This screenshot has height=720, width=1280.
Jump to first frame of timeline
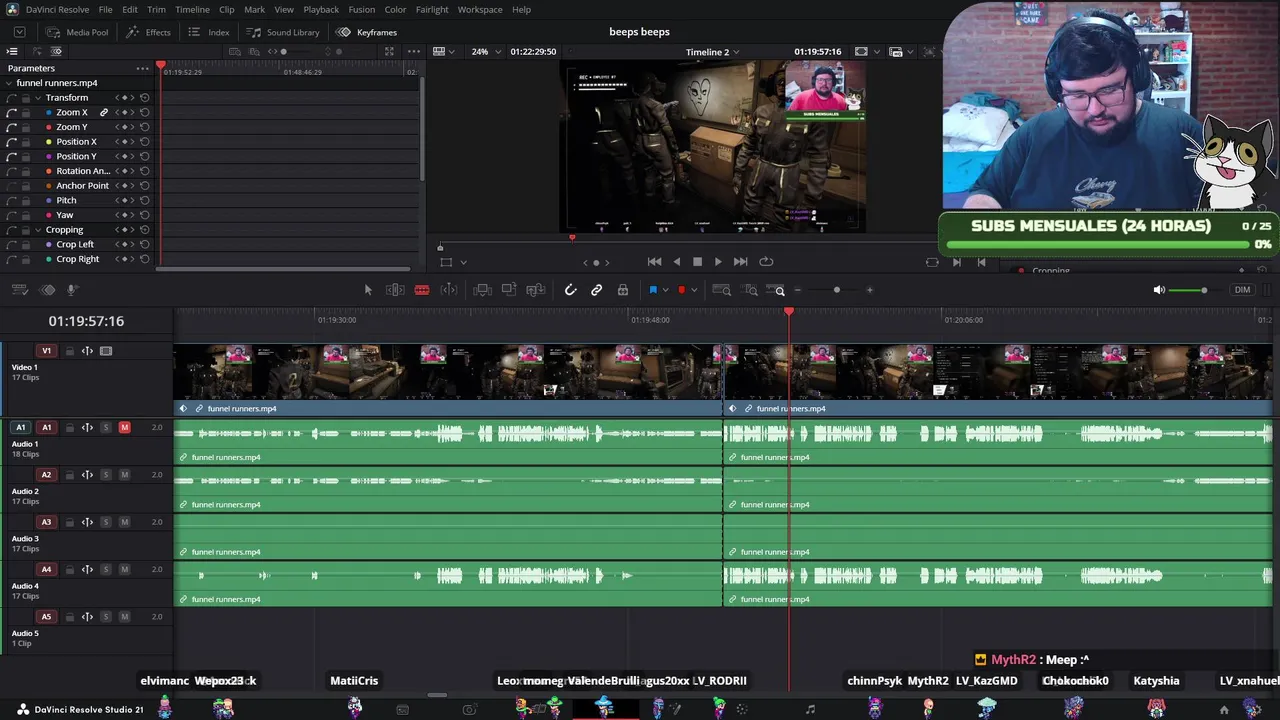(654, 262)
